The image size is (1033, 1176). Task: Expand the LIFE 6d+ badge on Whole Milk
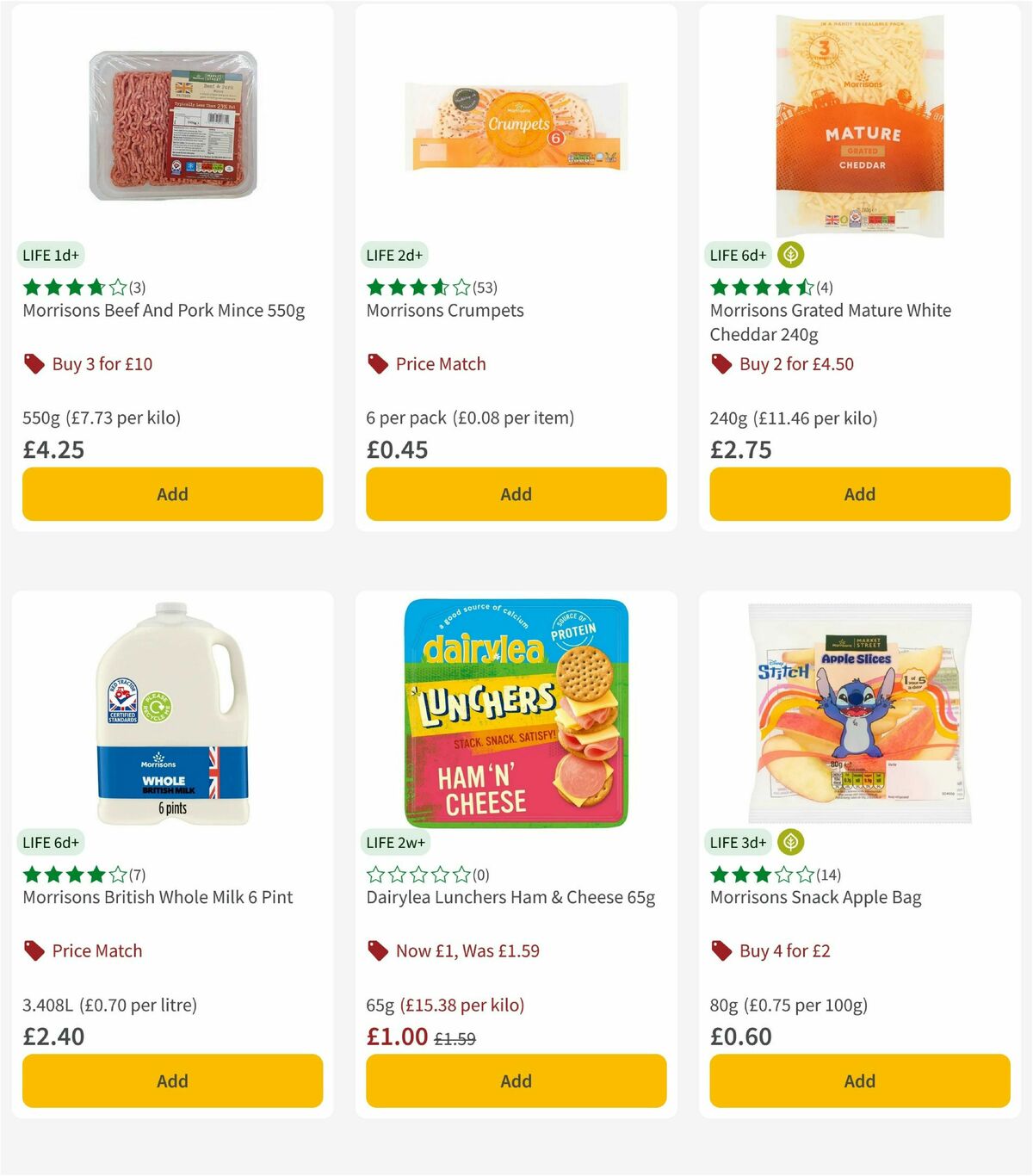(51, 842)
